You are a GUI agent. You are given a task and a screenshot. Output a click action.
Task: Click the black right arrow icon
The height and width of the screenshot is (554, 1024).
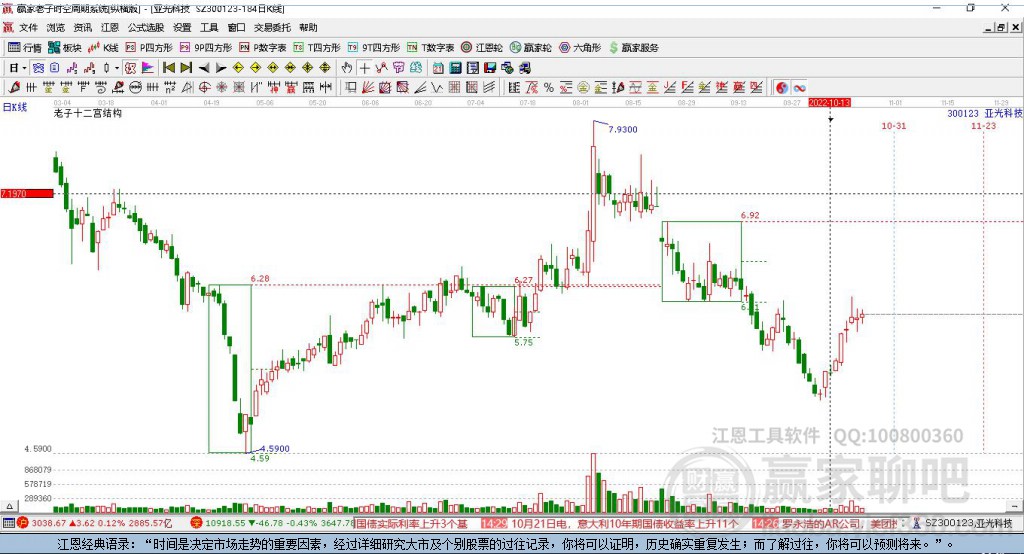[x=221, y=68]
